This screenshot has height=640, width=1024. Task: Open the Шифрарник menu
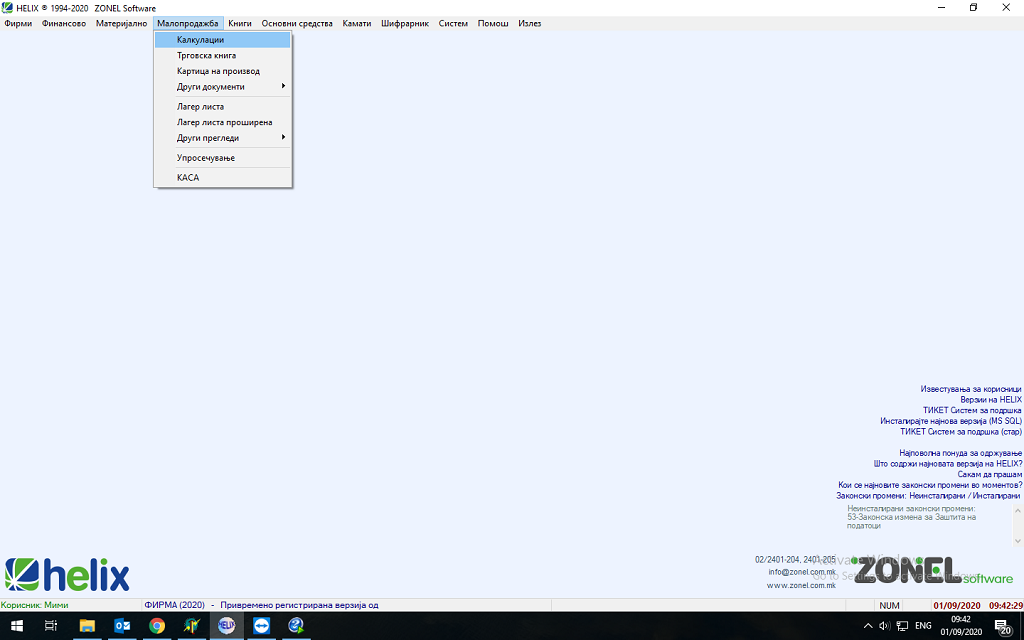(x=404, y=23)
